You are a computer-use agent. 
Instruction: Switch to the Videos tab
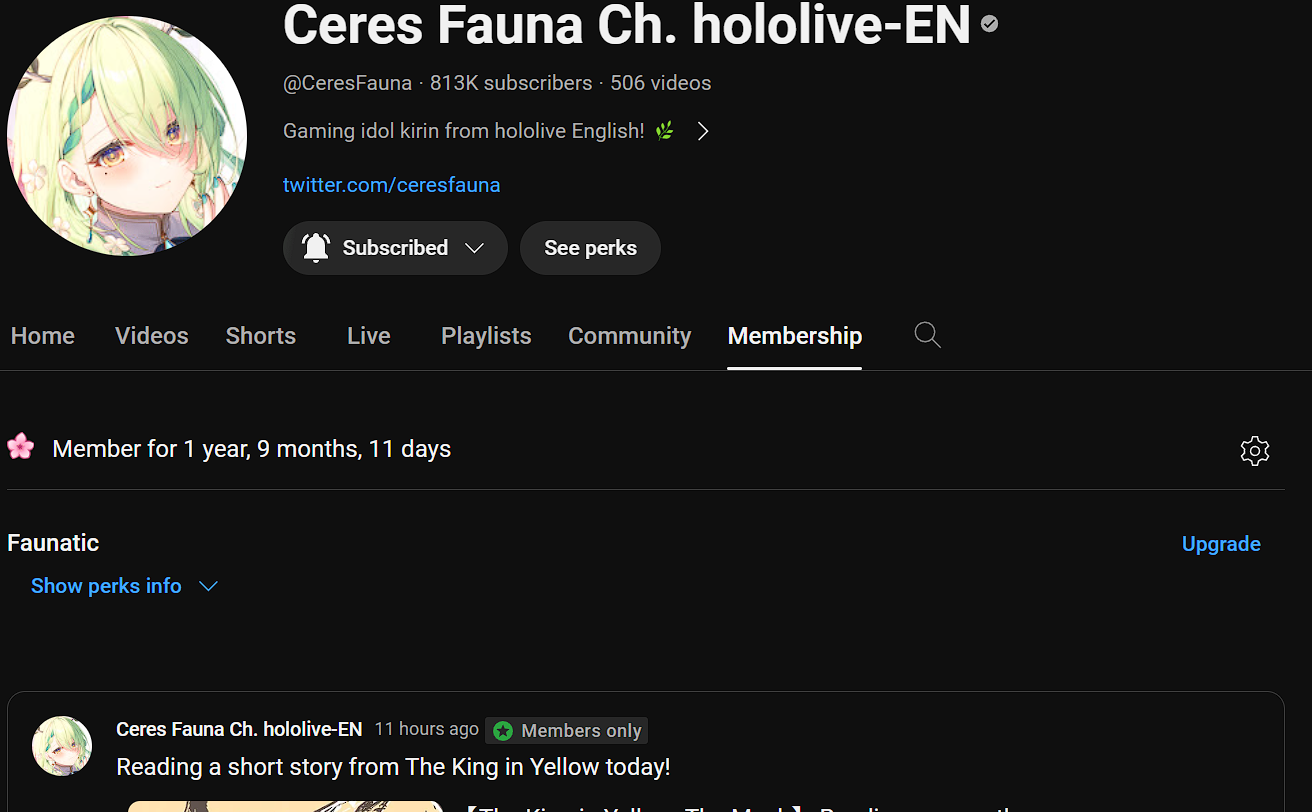coord(152,336)
